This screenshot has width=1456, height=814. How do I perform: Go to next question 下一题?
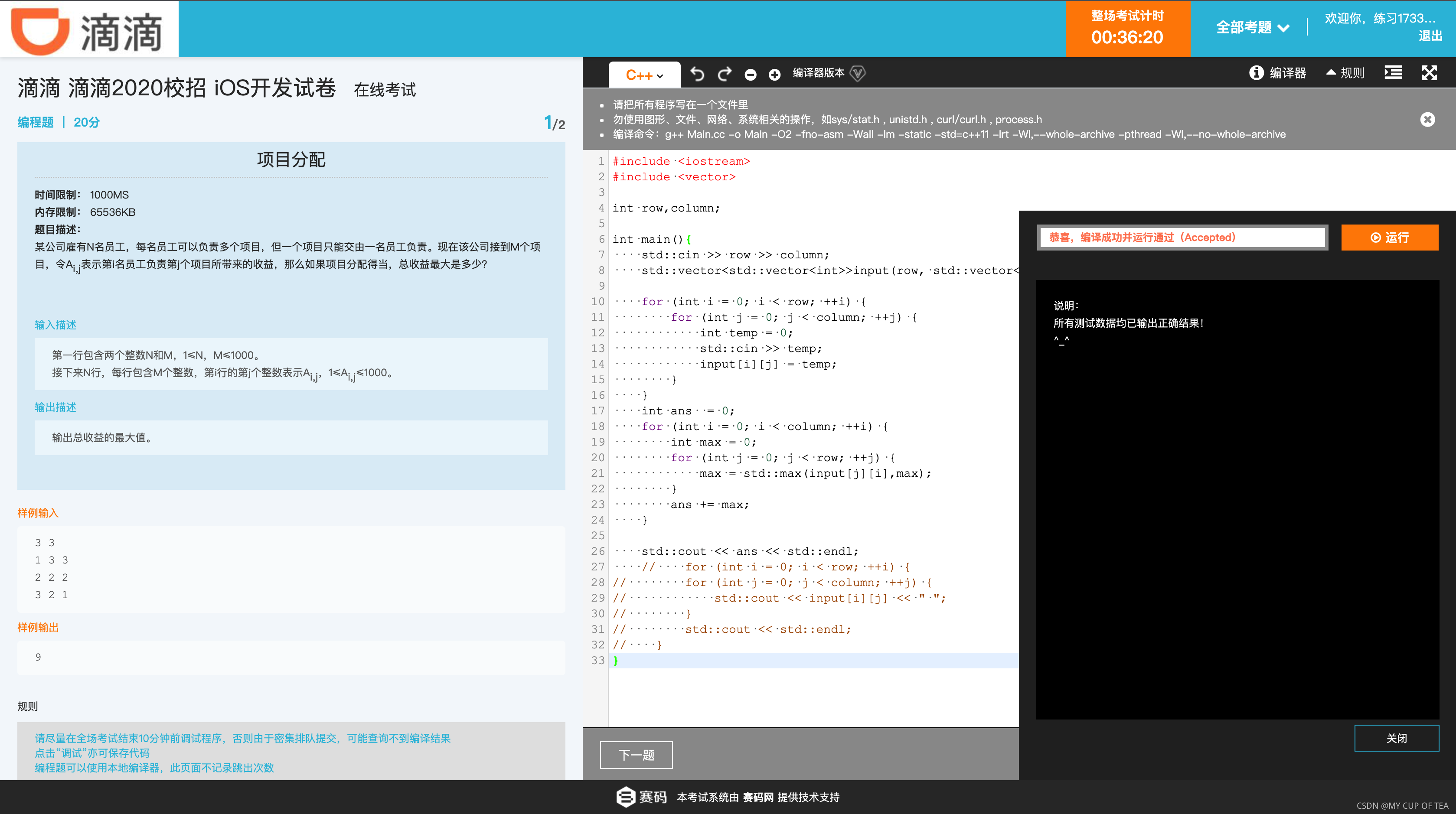click(x=636, y=755)
